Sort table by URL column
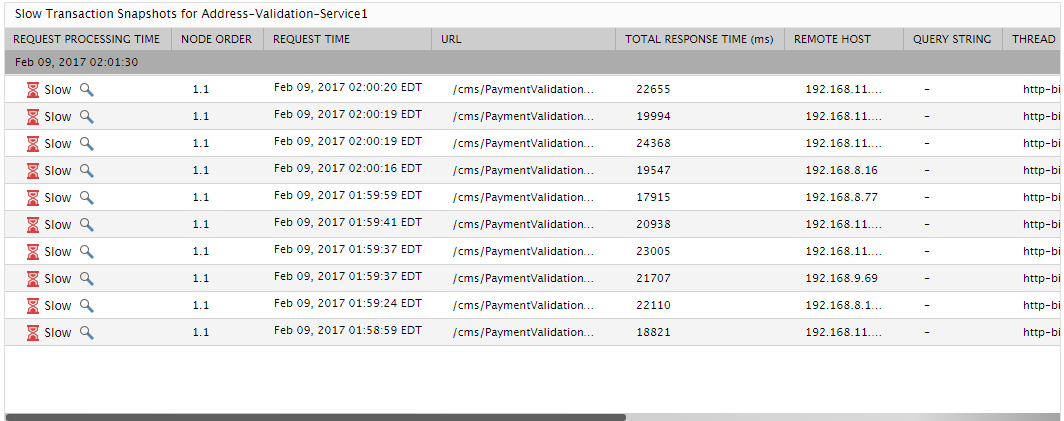This screenshot has width=1064, height=421. (x=523, y=39)
